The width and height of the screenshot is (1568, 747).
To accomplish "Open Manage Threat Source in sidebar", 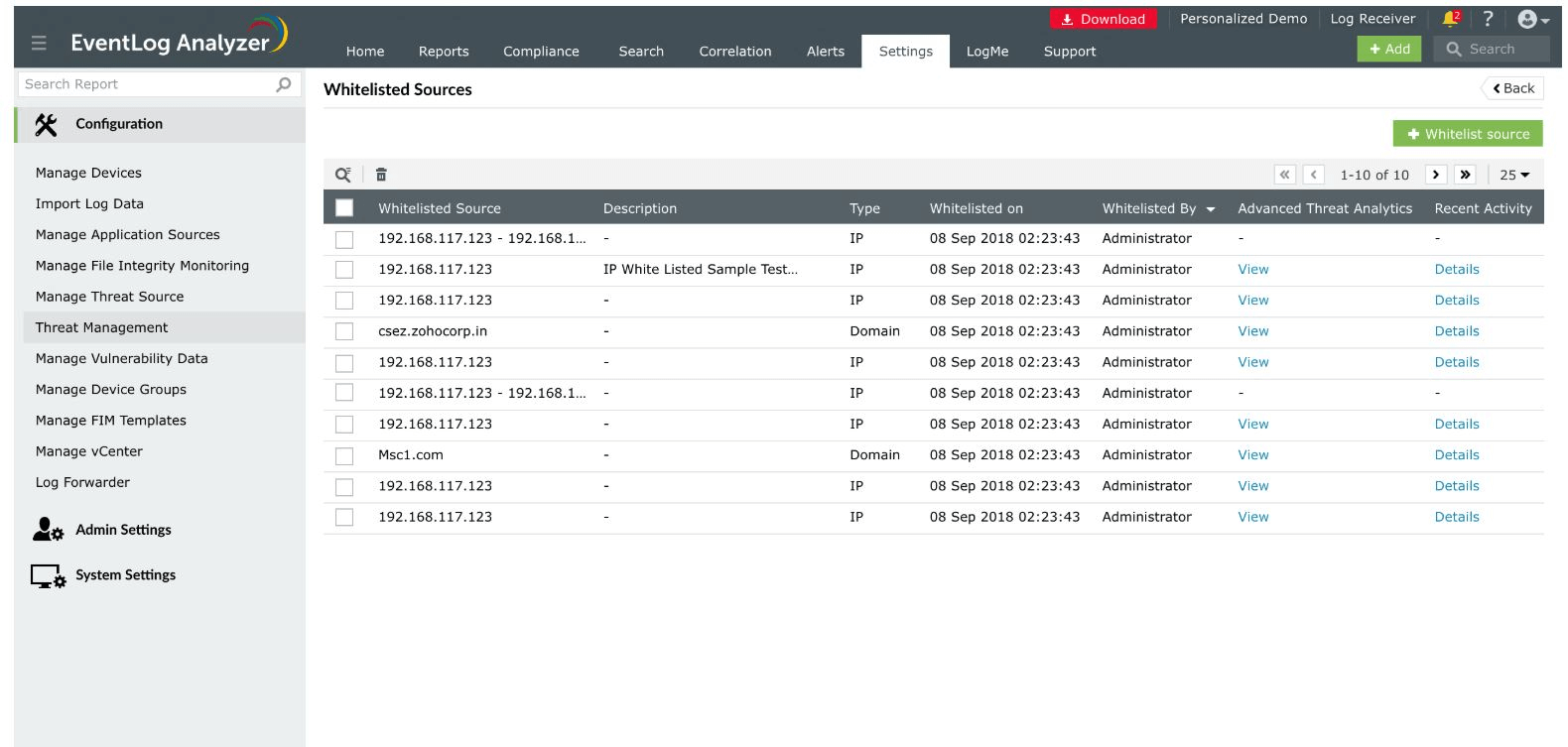I will pos(109,297).
